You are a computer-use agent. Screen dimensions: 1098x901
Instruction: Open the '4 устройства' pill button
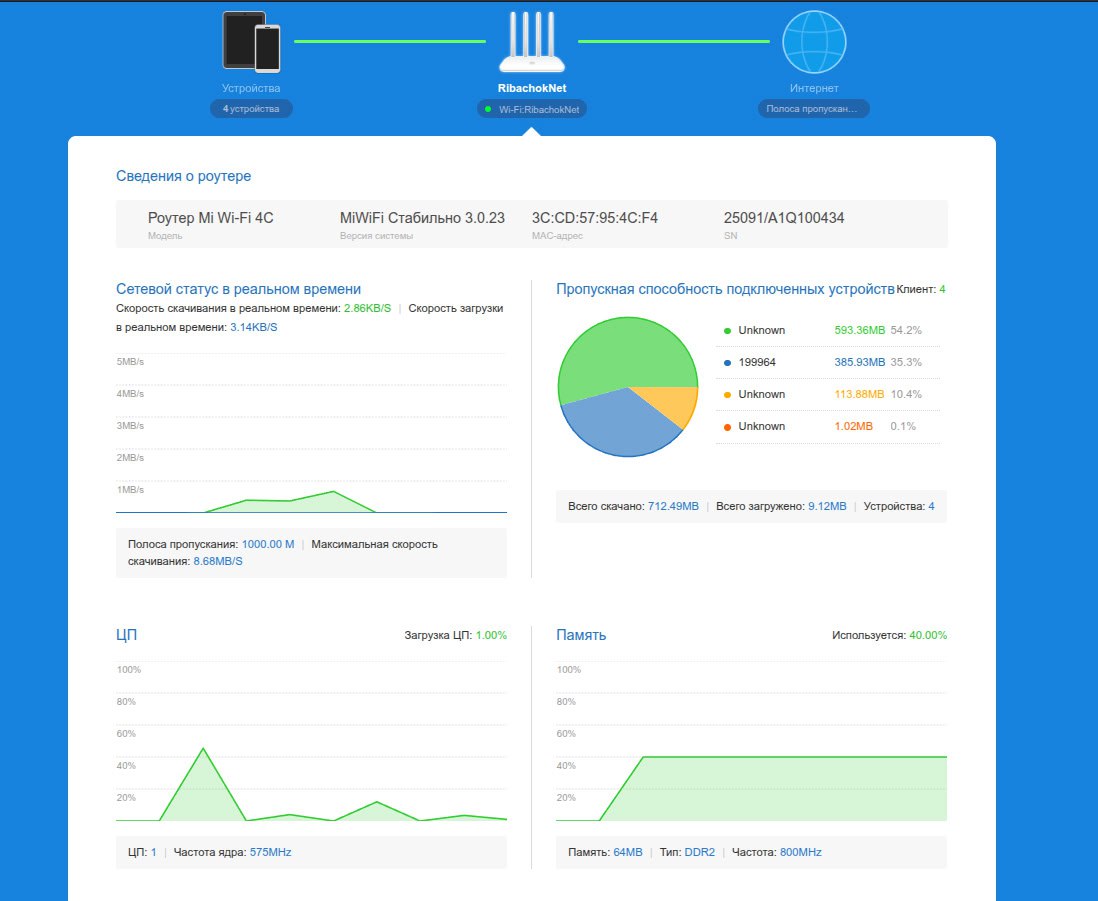251,109
